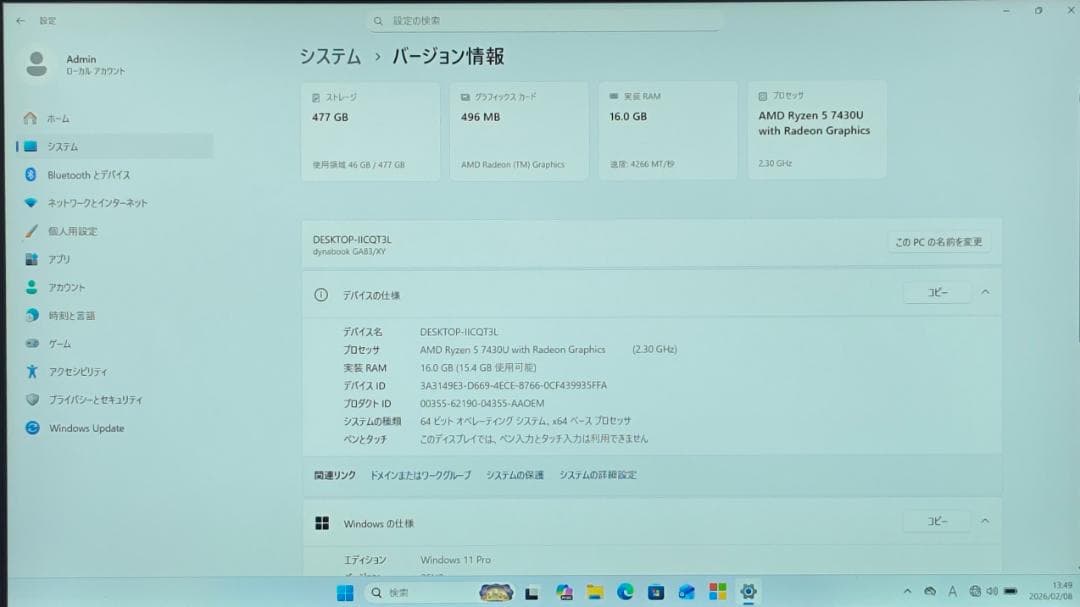Click the volume icon in the system tray
Image resolution: width=1080 pixels, height=607 pixels.
[x=993, y=592]
